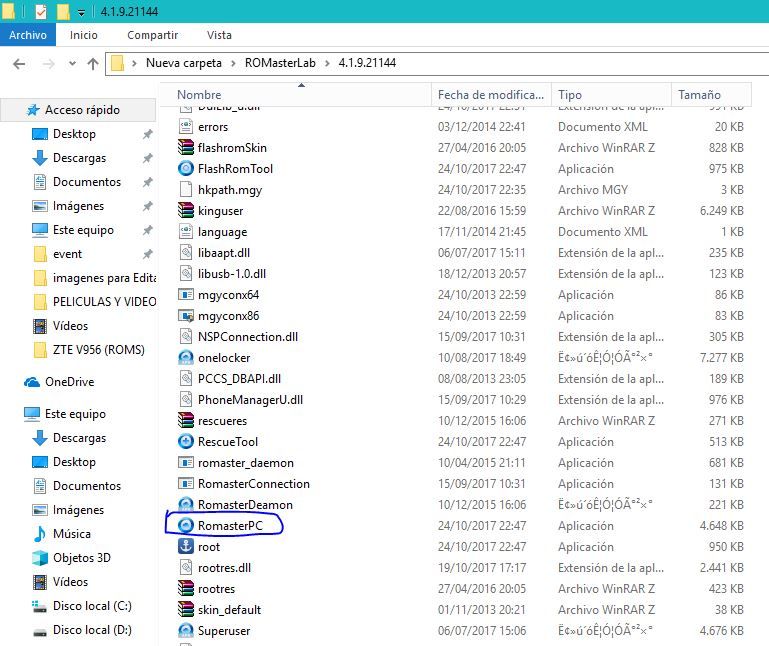Select libusb-1.0.dll file icon

click(x=185, y=274)
